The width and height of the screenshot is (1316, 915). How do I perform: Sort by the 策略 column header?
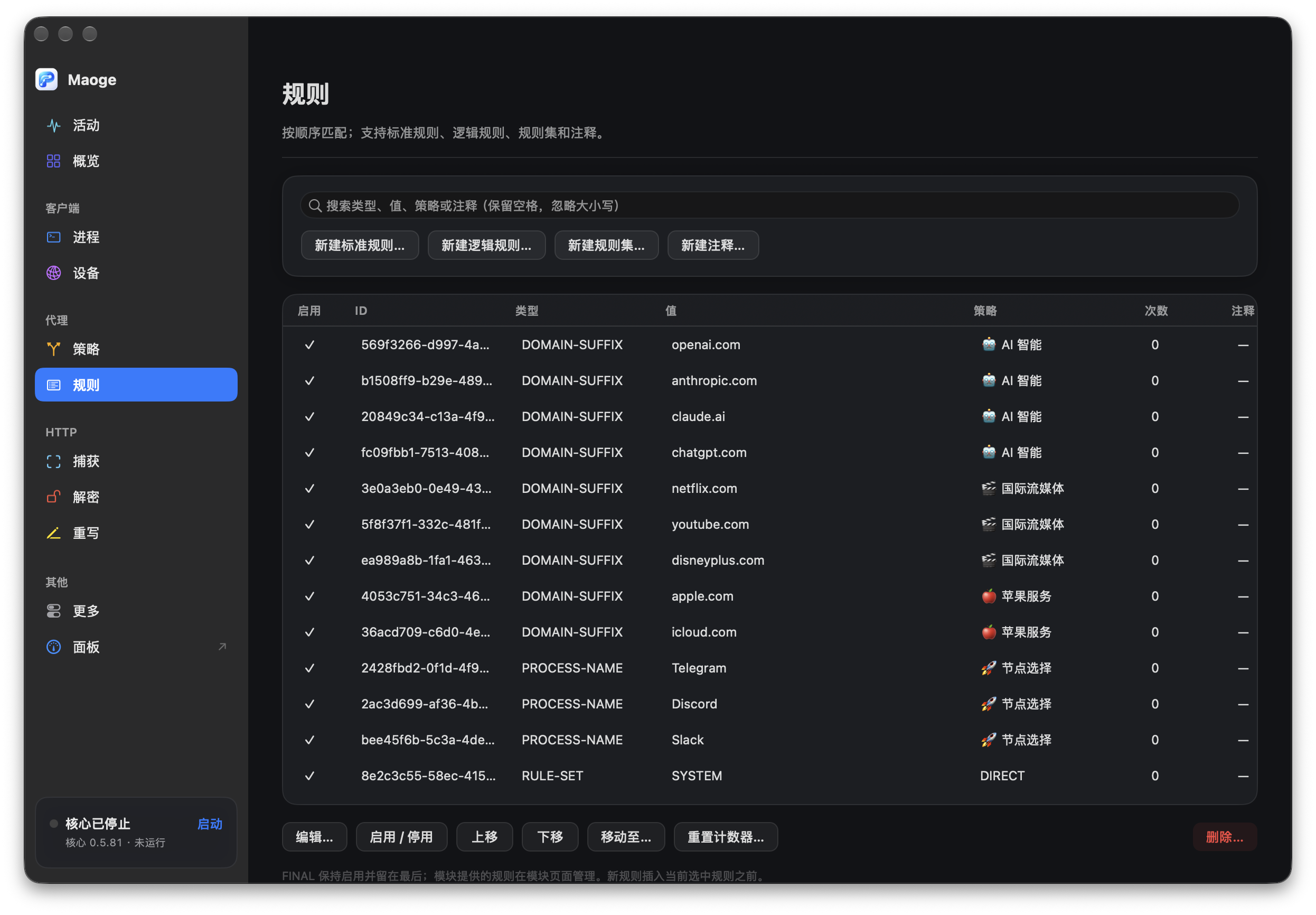pos(985,310)
